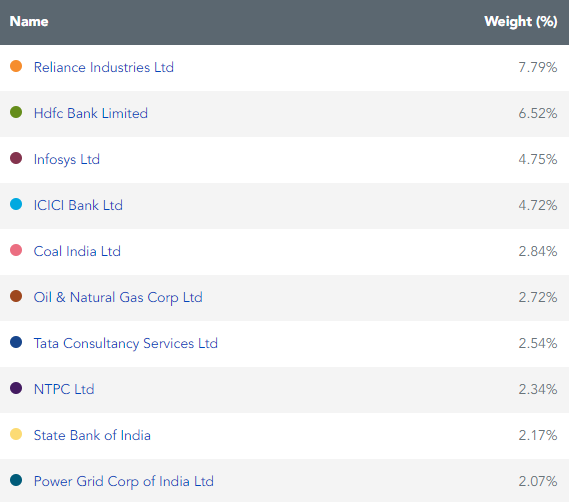Click the brown dot beside Oil & Natural Gas

click(x=16, y=296)
